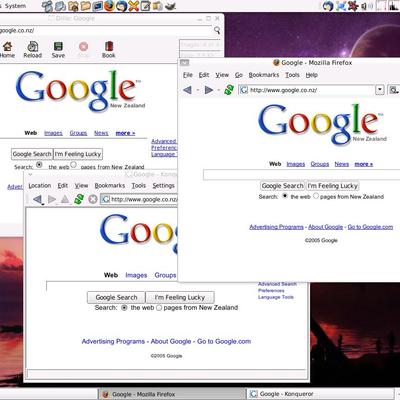Click the Save icon in Dillo toolbar
The image size is (400, 400).
(x=58, y=46)
